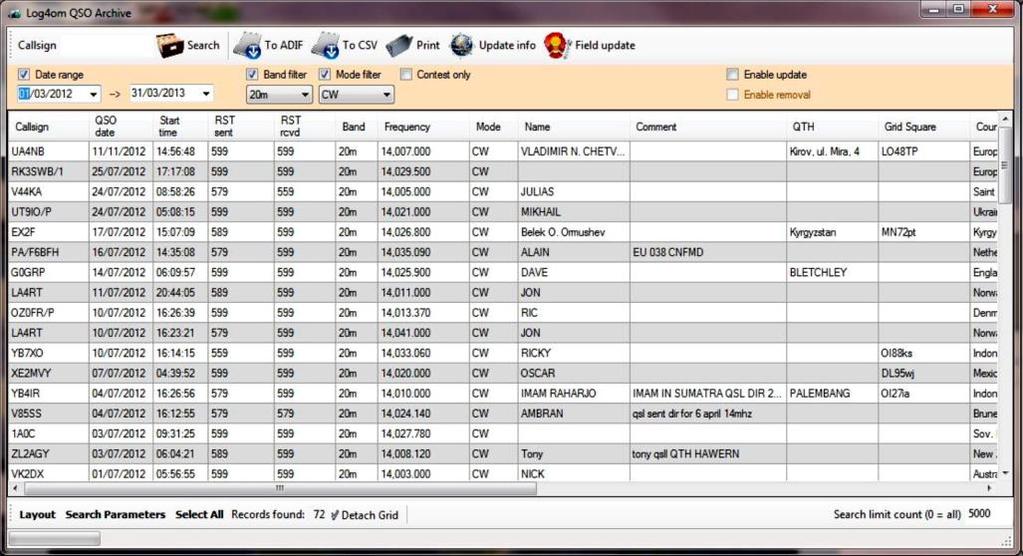Click the EU 038 CNFMD comment cell
The width and height of the screenshot is (1023, 556).
(x=709, y=252)
